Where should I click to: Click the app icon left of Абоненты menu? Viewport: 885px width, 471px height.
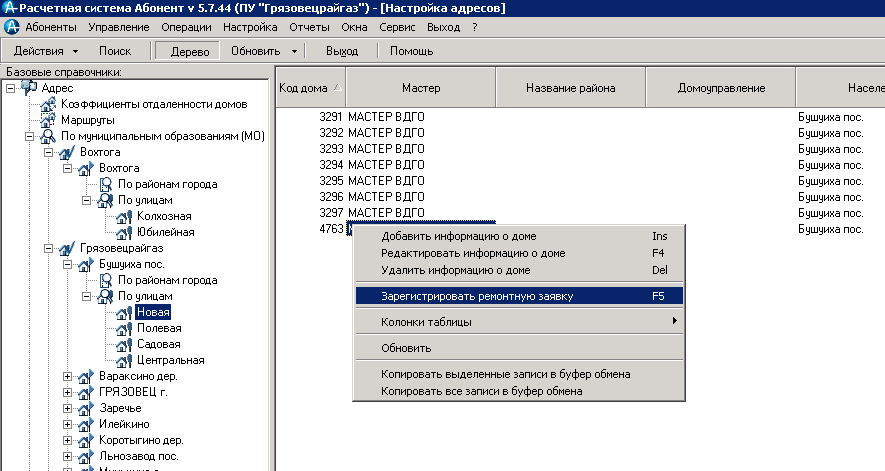(12, 27)
